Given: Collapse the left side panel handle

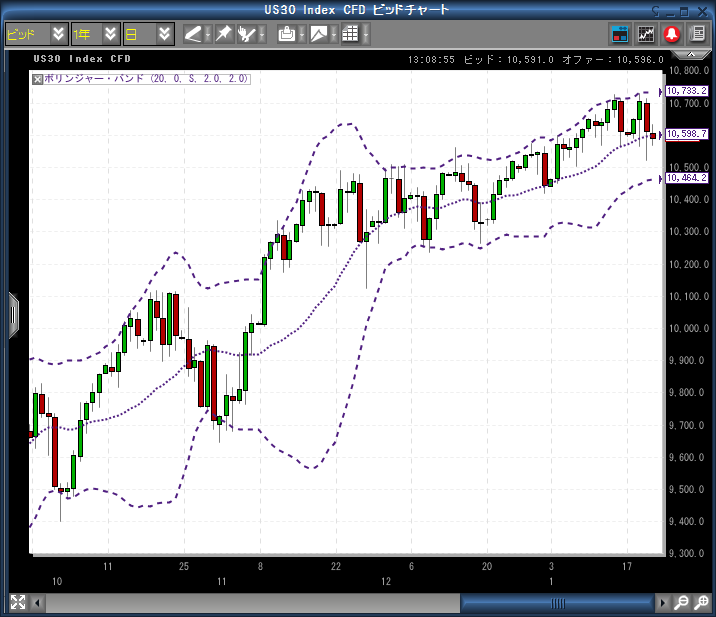Looking at the screenshot, I should click(13, 313).
